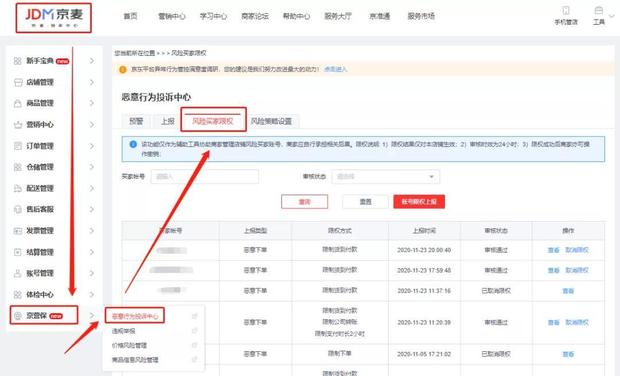This screenshot has height=376, width=620.
Task: Open 服务市场 in top navigation
Action: click(421, 16)
